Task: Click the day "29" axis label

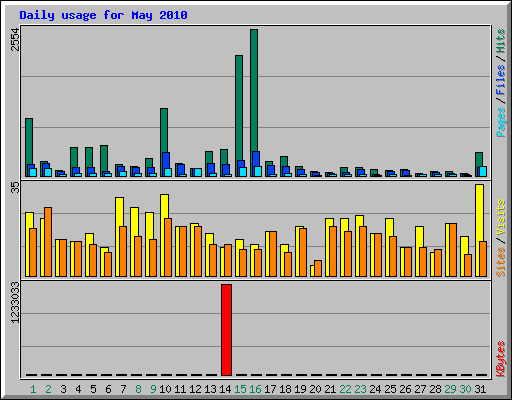Action: point(450,389)
